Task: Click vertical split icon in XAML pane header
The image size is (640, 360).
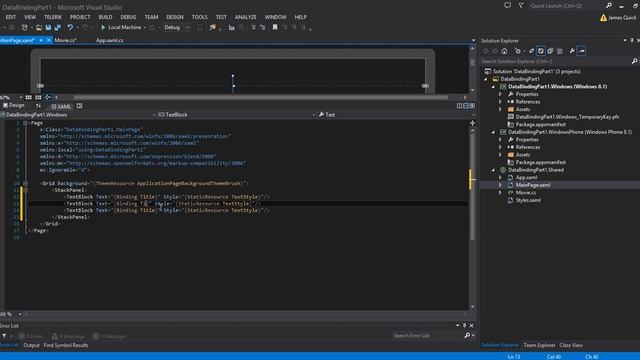Action: click(459, 106)
